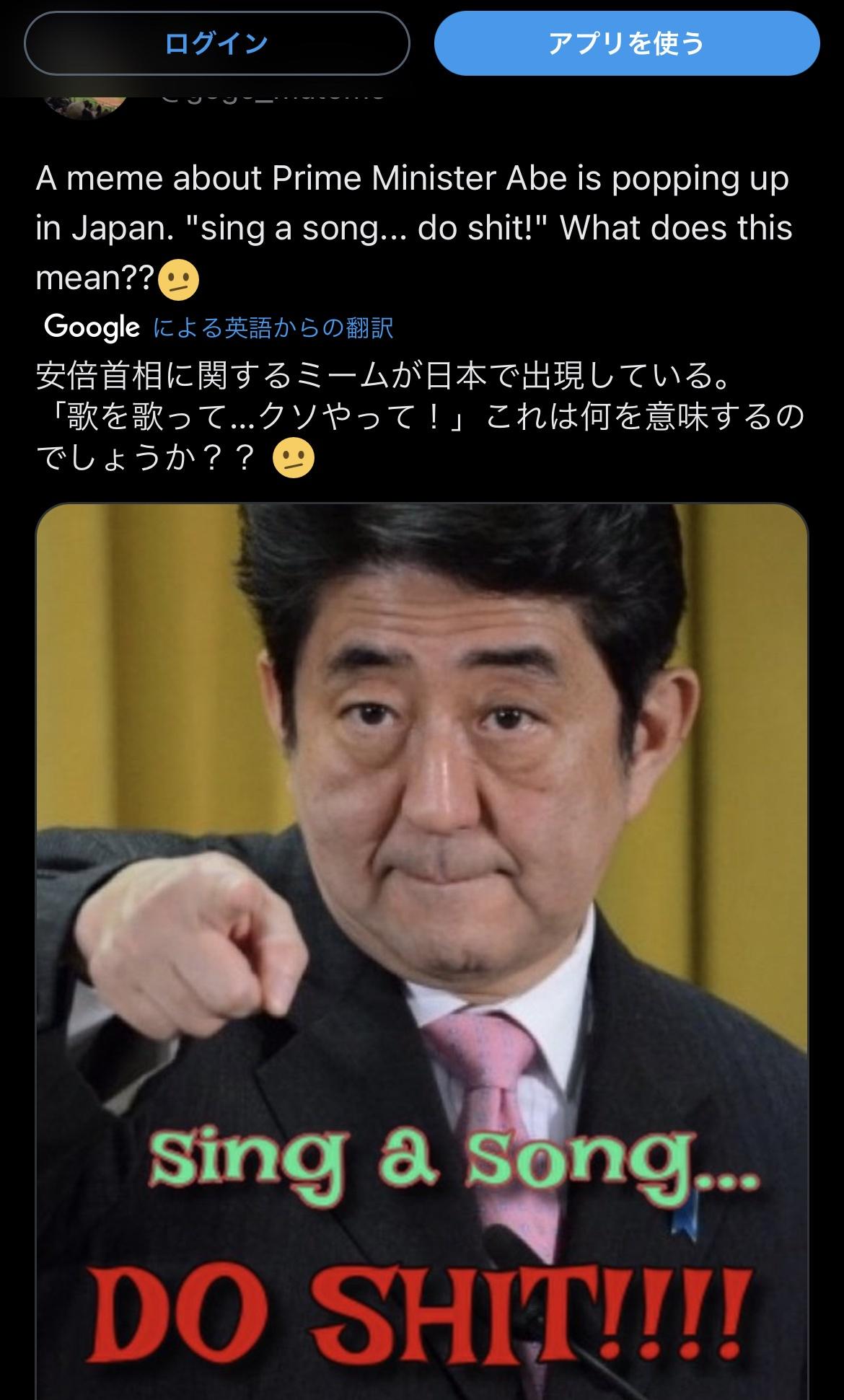Open the attached meme image

[421, 951]
